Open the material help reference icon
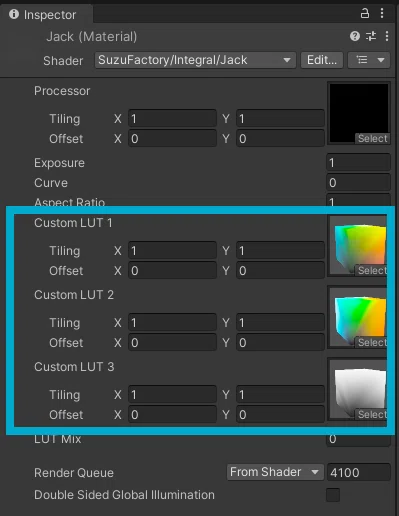This screenshot has height=516, width=399. [x=355, y=36]
